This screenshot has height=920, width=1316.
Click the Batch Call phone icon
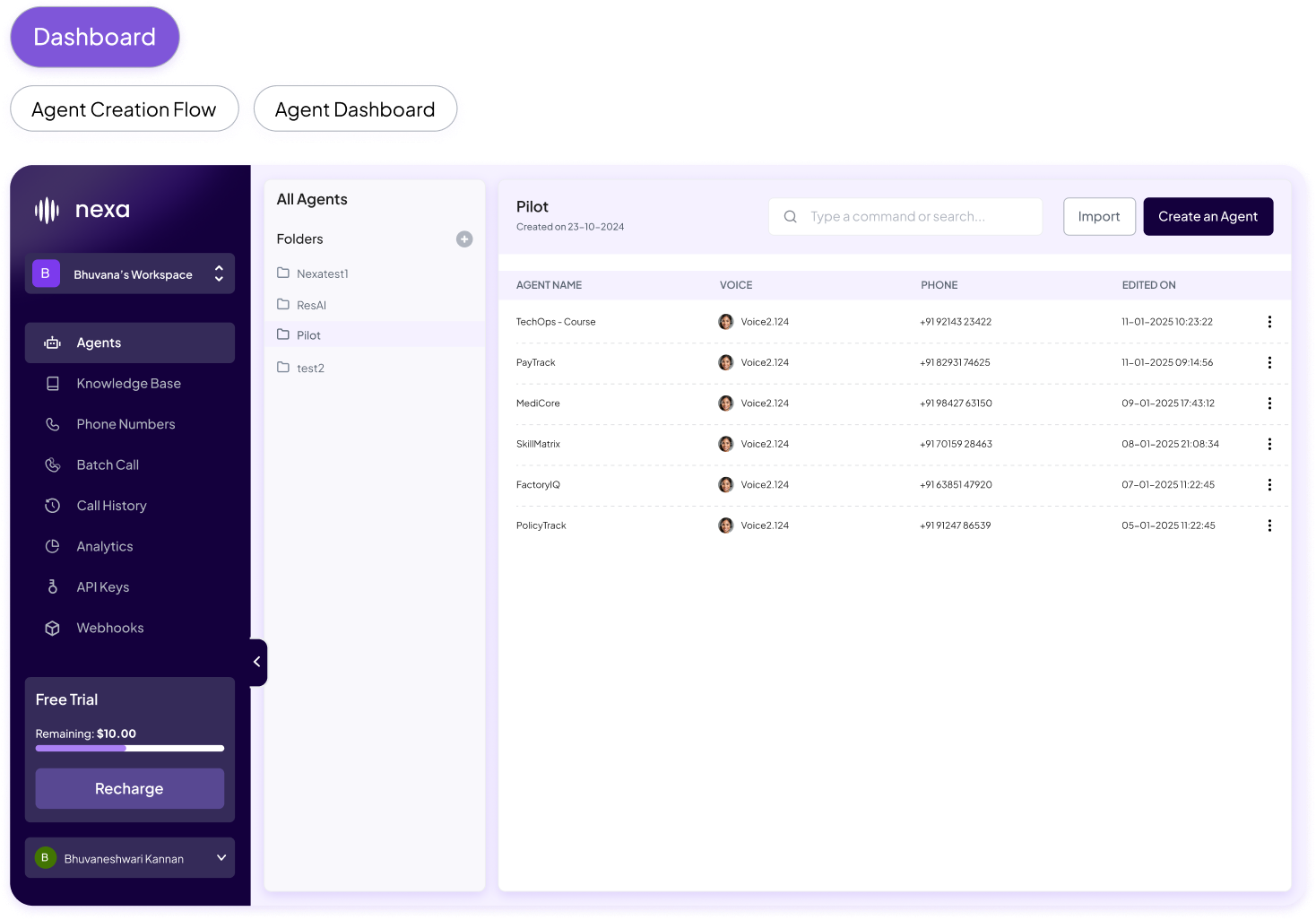pos(53,464)
